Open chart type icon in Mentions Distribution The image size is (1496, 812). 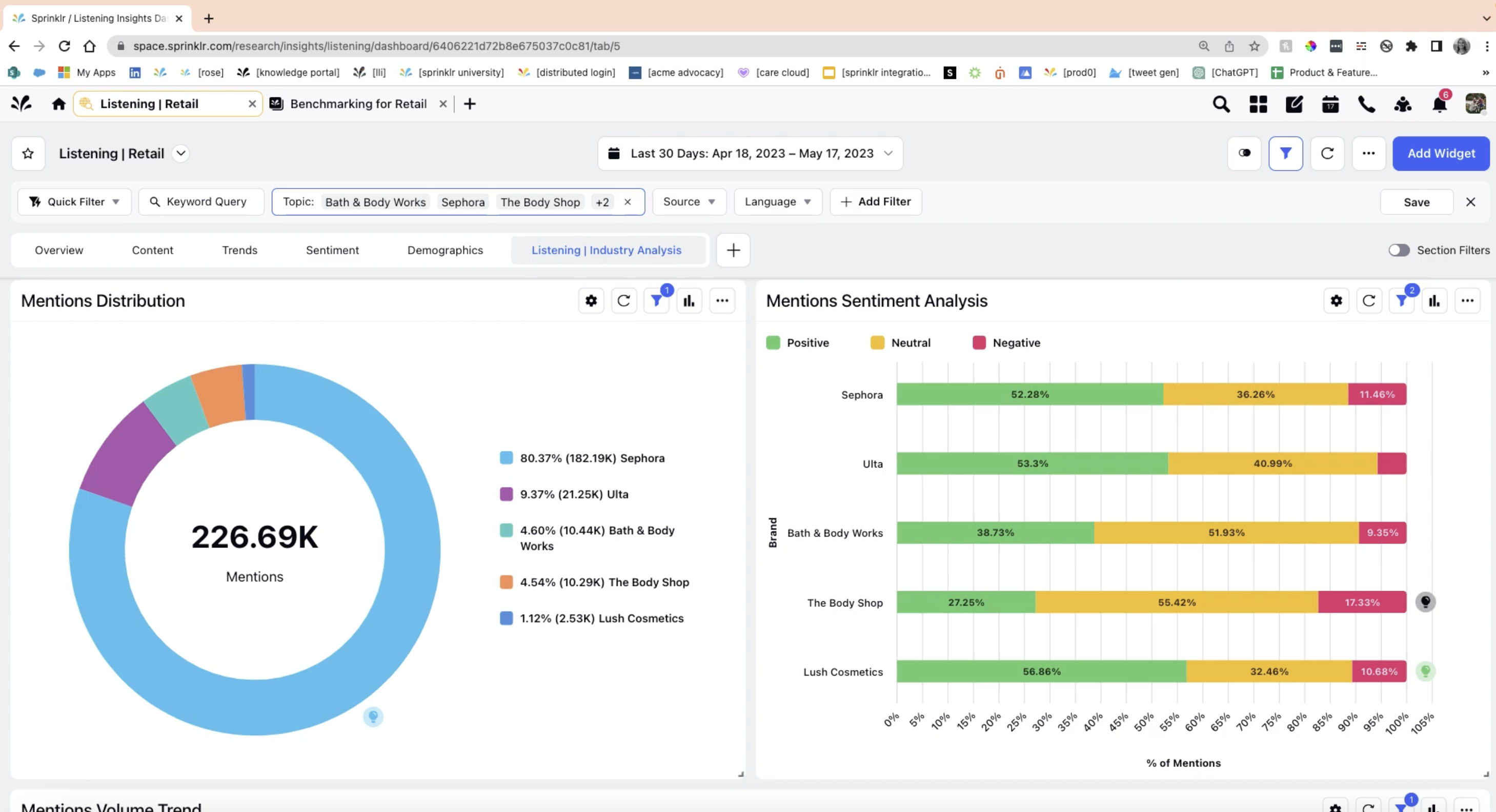click(x=689, y=301)
